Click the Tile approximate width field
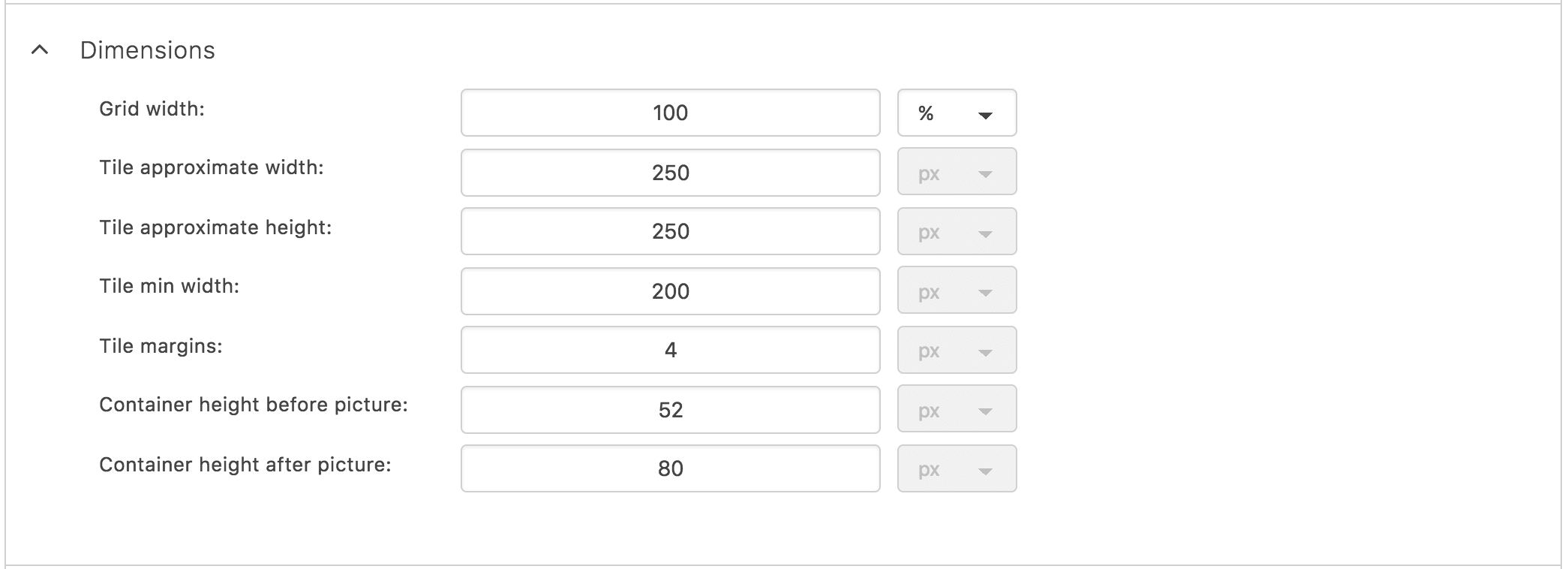This screenshot has width=1568, height=569. (670, 173)
